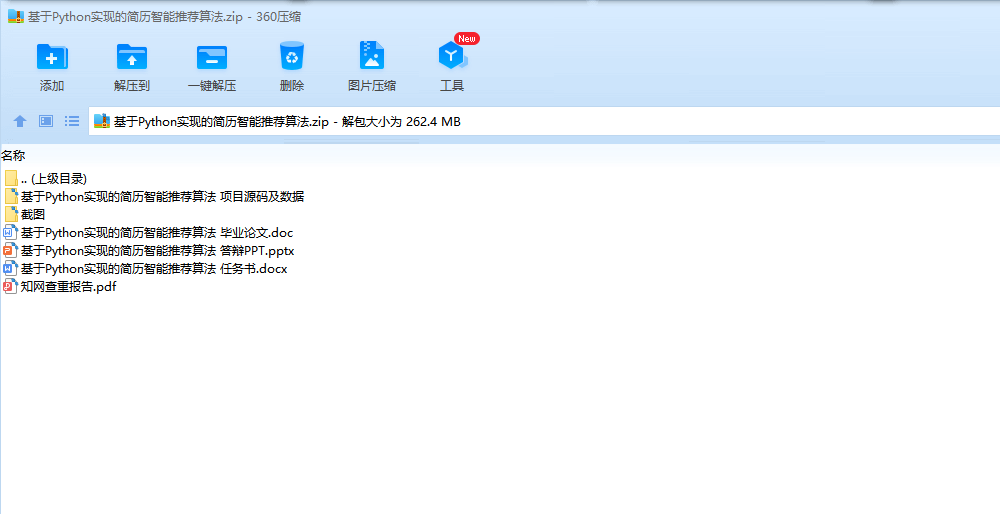Click the Word icon of 任务书.docx
Viewport: 1000px width, 514px height.
[x=10, y=268]
